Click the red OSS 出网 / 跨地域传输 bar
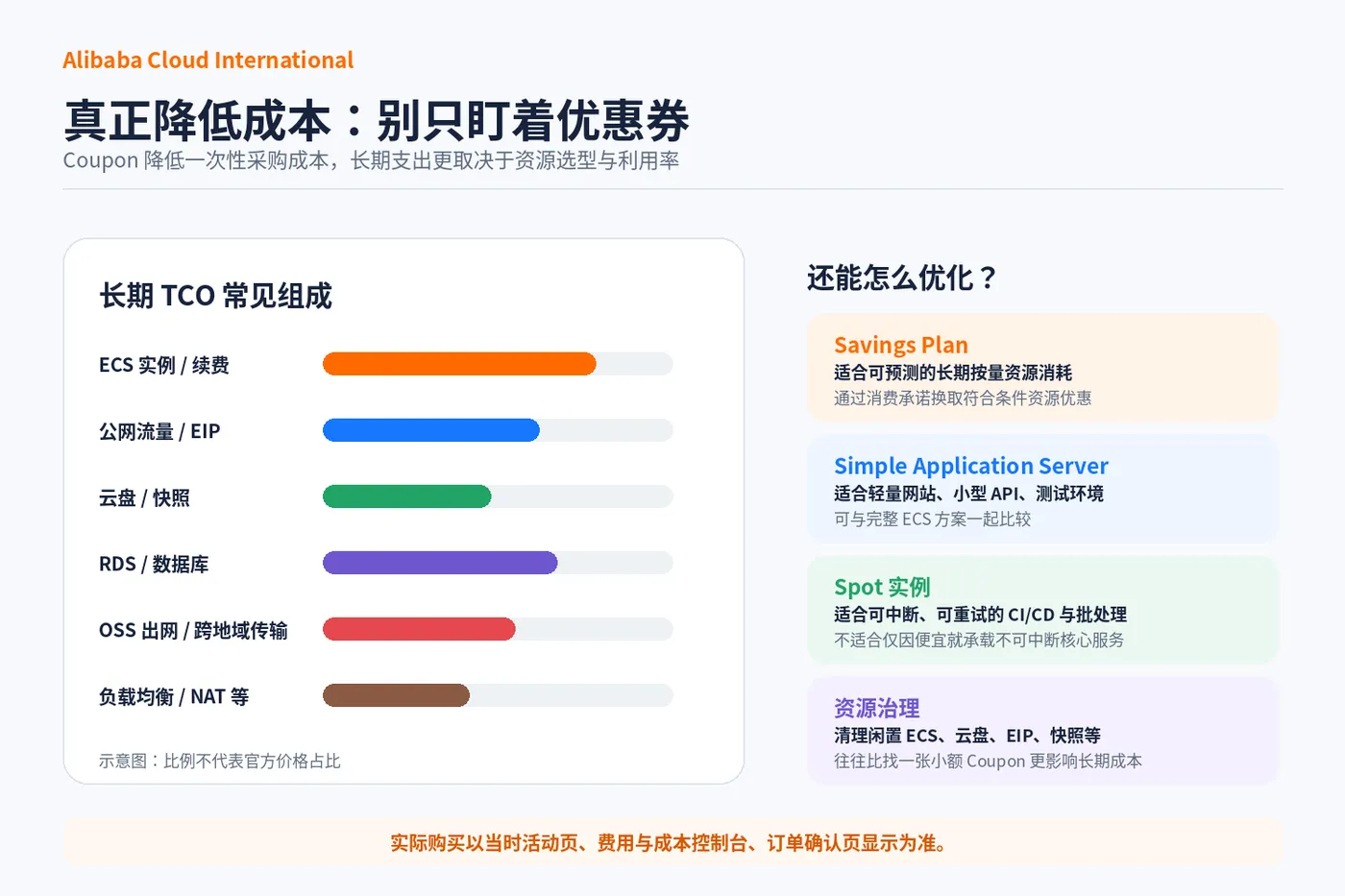This screenshot has height=896, width=1345. pyautogui.click(x=419, y=629)
